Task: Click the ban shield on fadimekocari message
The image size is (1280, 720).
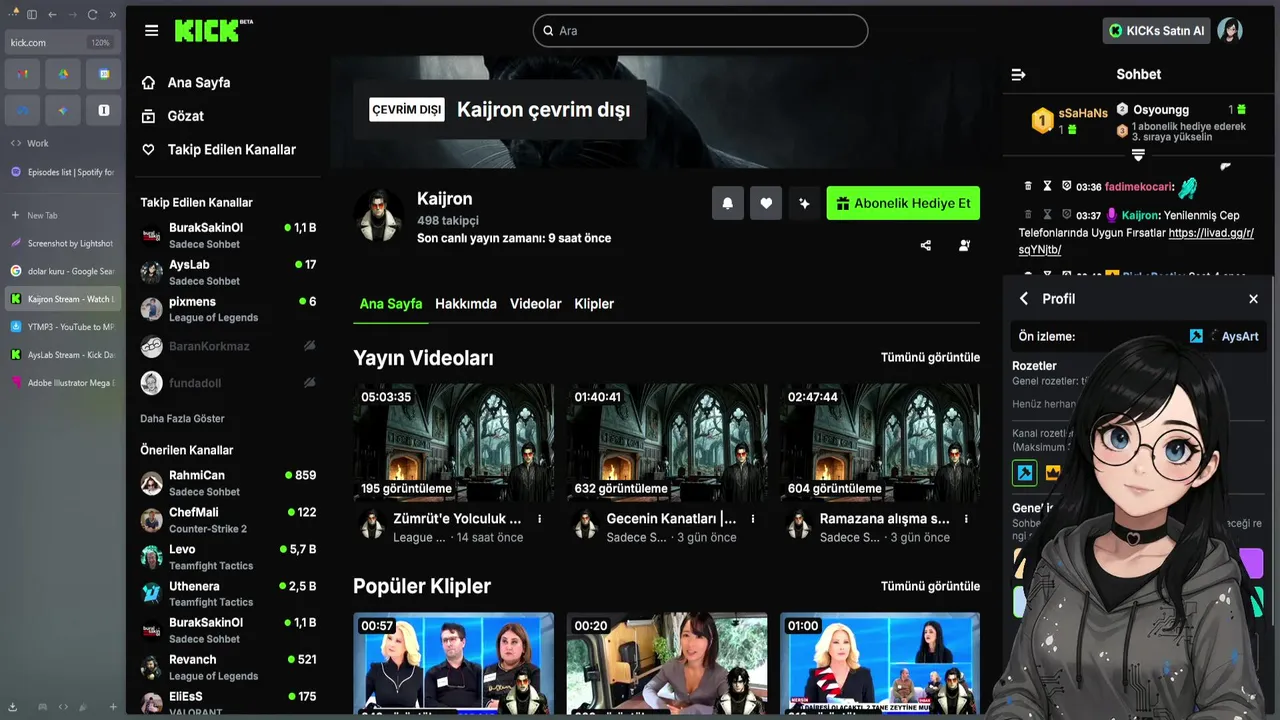Action: pyautogui.click(x=1066, y=186)
